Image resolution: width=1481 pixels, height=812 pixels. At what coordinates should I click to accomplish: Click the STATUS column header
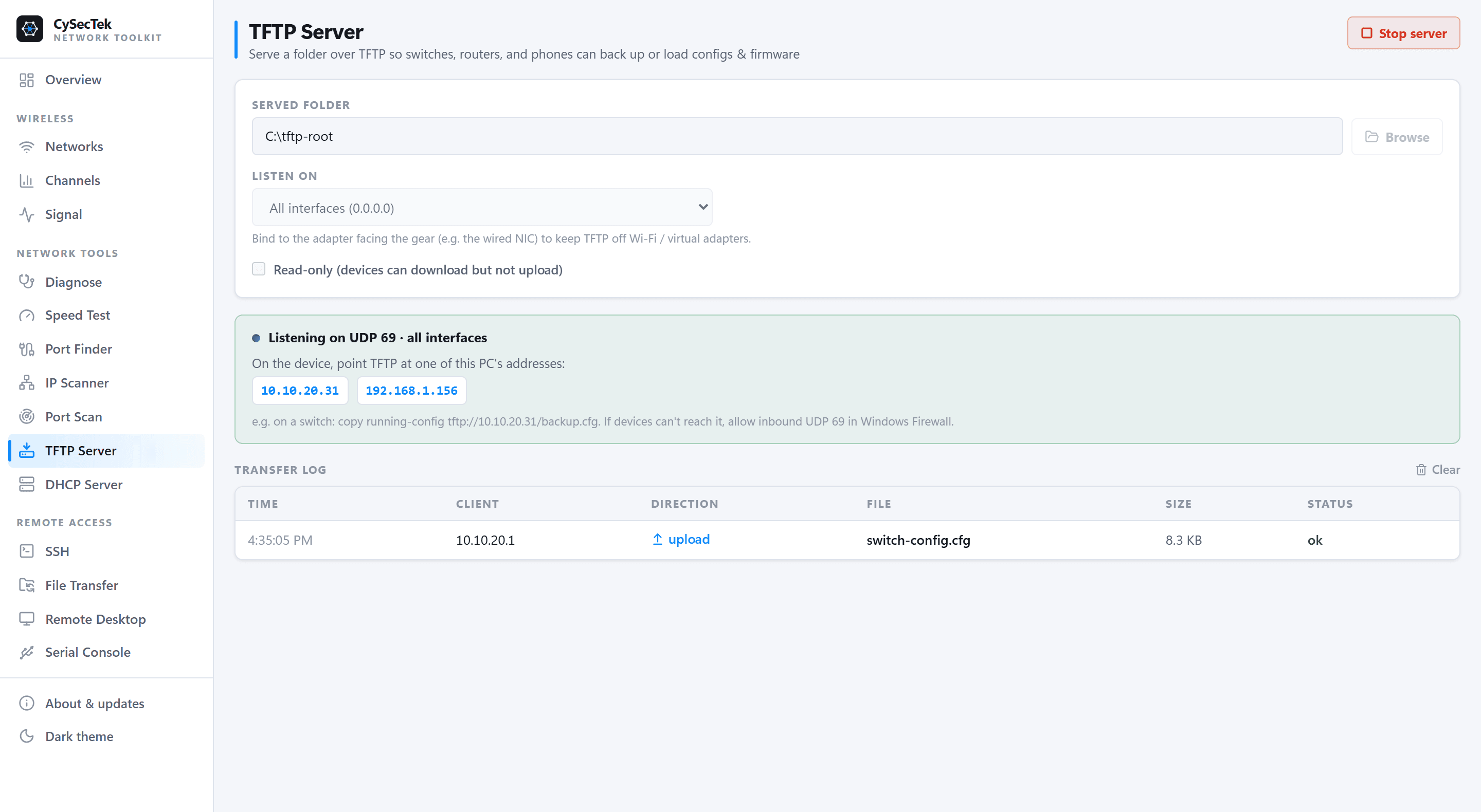click(x=1330, y=504)
